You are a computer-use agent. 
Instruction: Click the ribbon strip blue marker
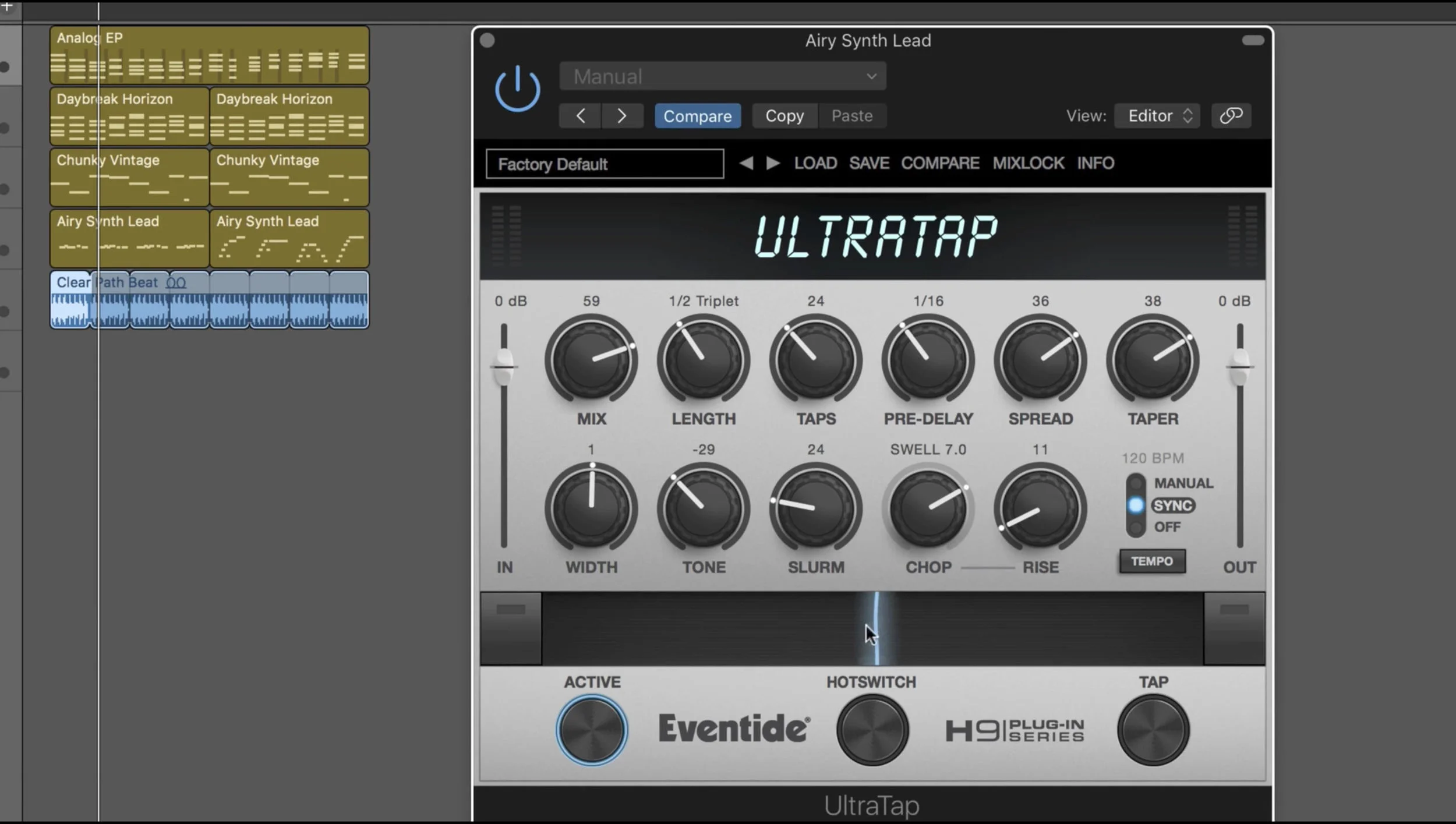pyautogui.click(x=876, y=628)
